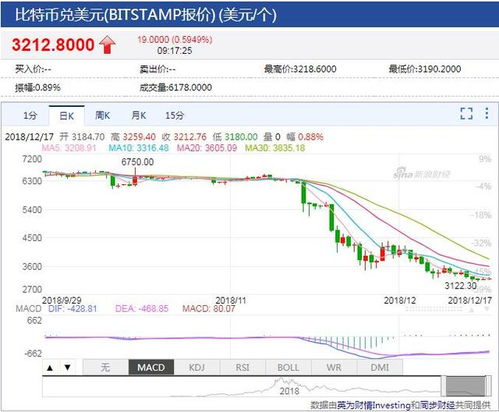Viewport: 499px width, 412px height.
Task: Click the MA5: 3208.91 legend
Action: click(x=69, y=148)
